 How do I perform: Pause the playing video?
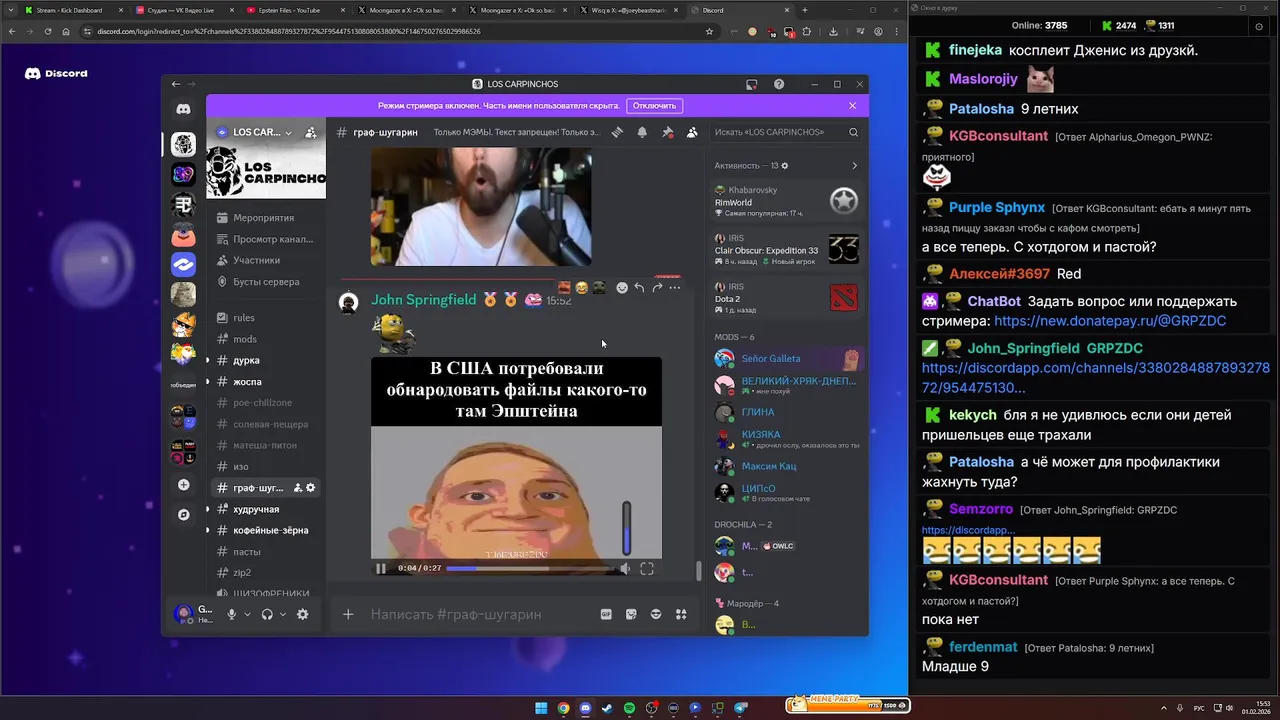tap(381, 568)
